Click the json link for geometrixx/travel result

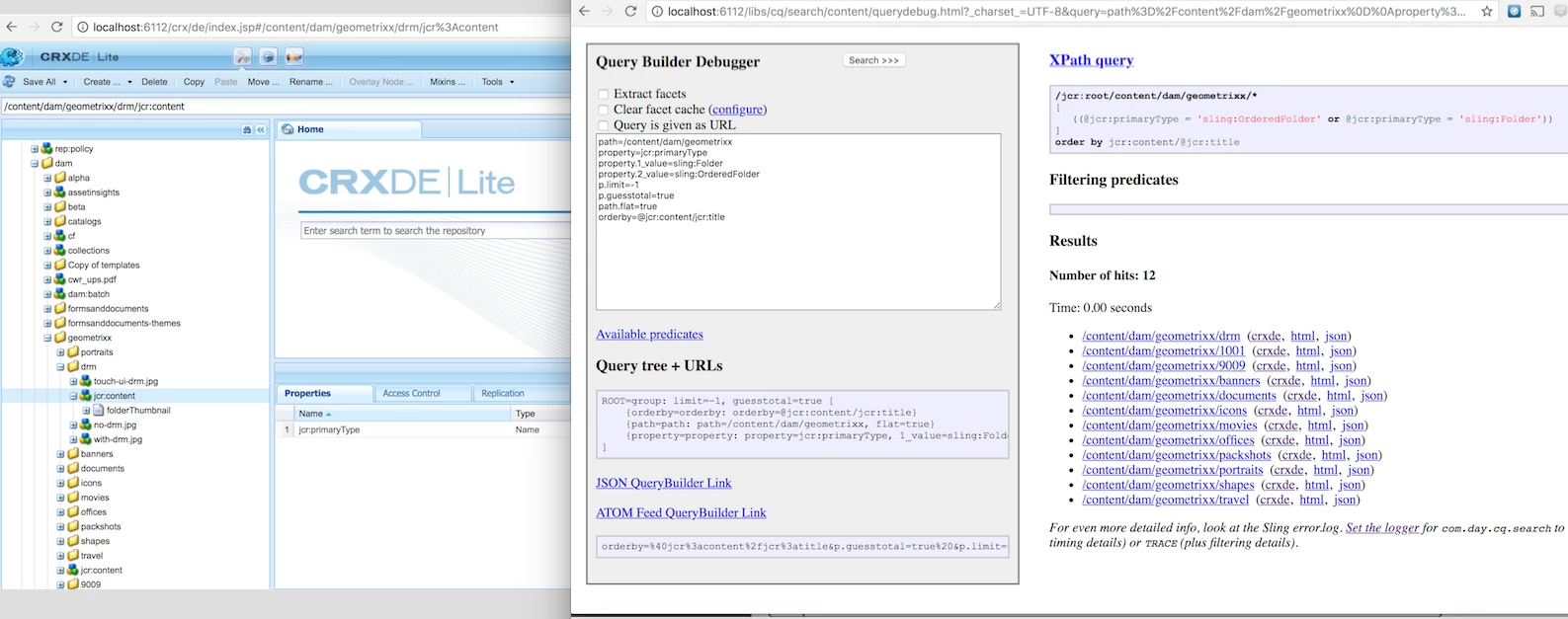[1345, 500]
